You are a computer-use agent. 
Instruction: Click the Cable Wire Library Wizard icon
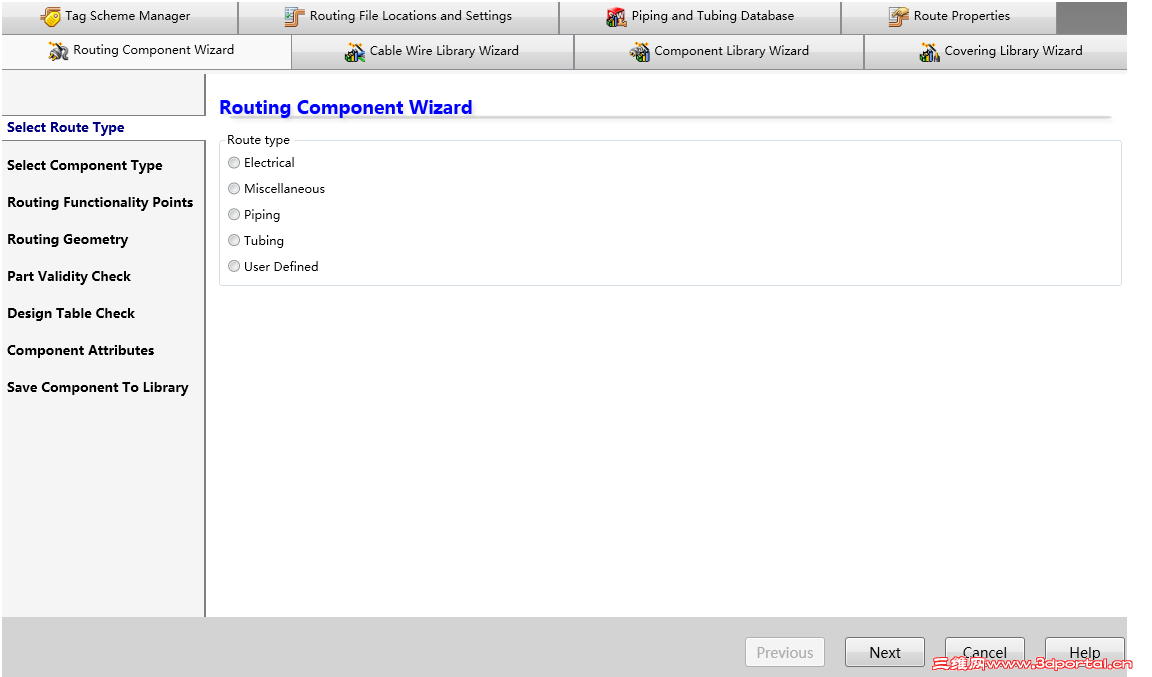pos(354,51)
